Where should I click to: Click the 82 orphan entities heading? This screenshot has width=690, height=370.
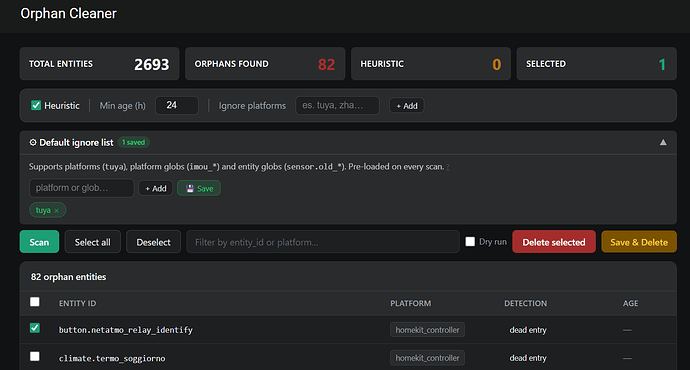coord(68,277)
